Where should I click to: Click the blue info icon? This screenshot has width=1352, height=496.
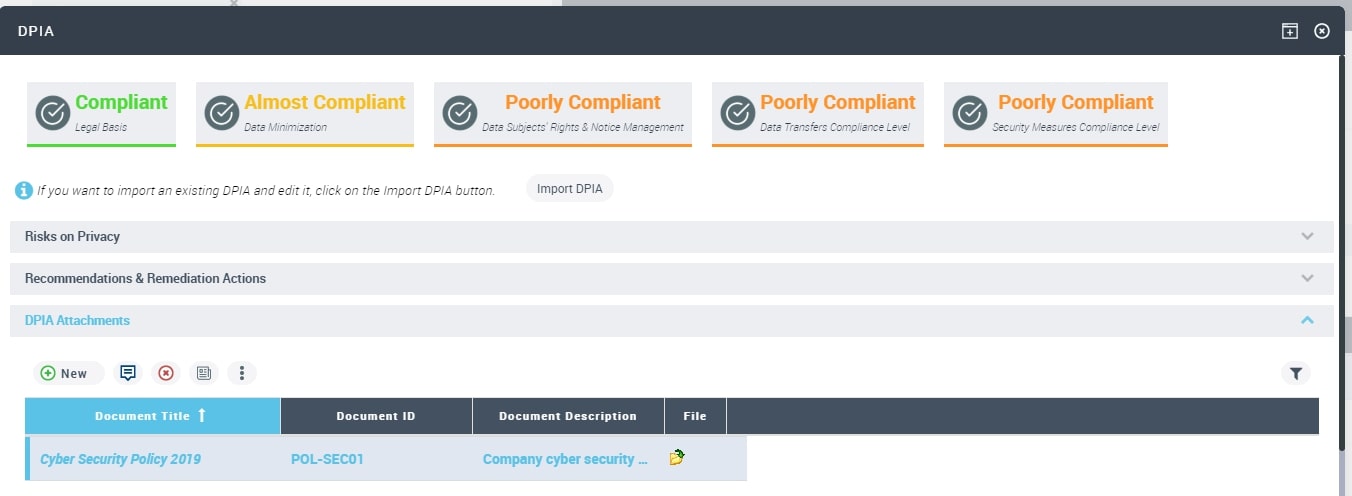[24, 190]
